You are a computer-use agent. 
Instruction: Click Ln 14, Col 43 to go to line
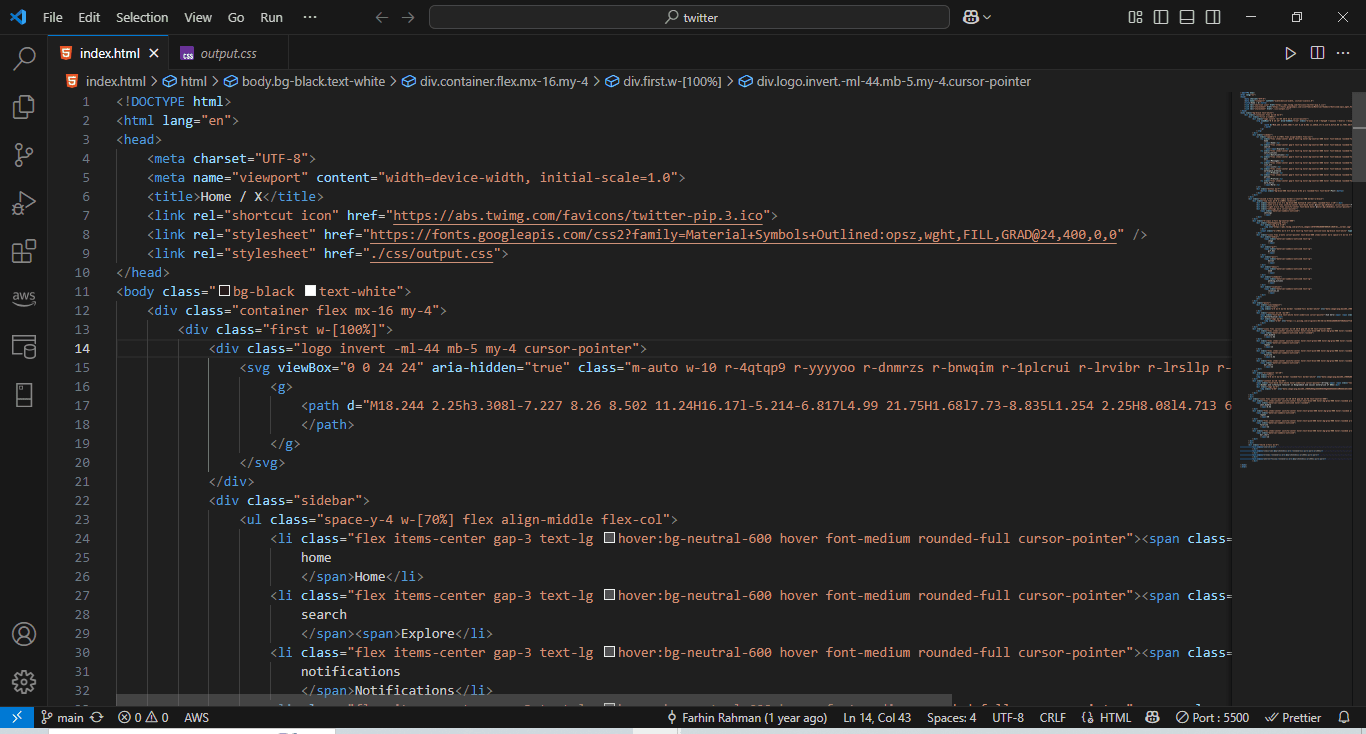877,717
